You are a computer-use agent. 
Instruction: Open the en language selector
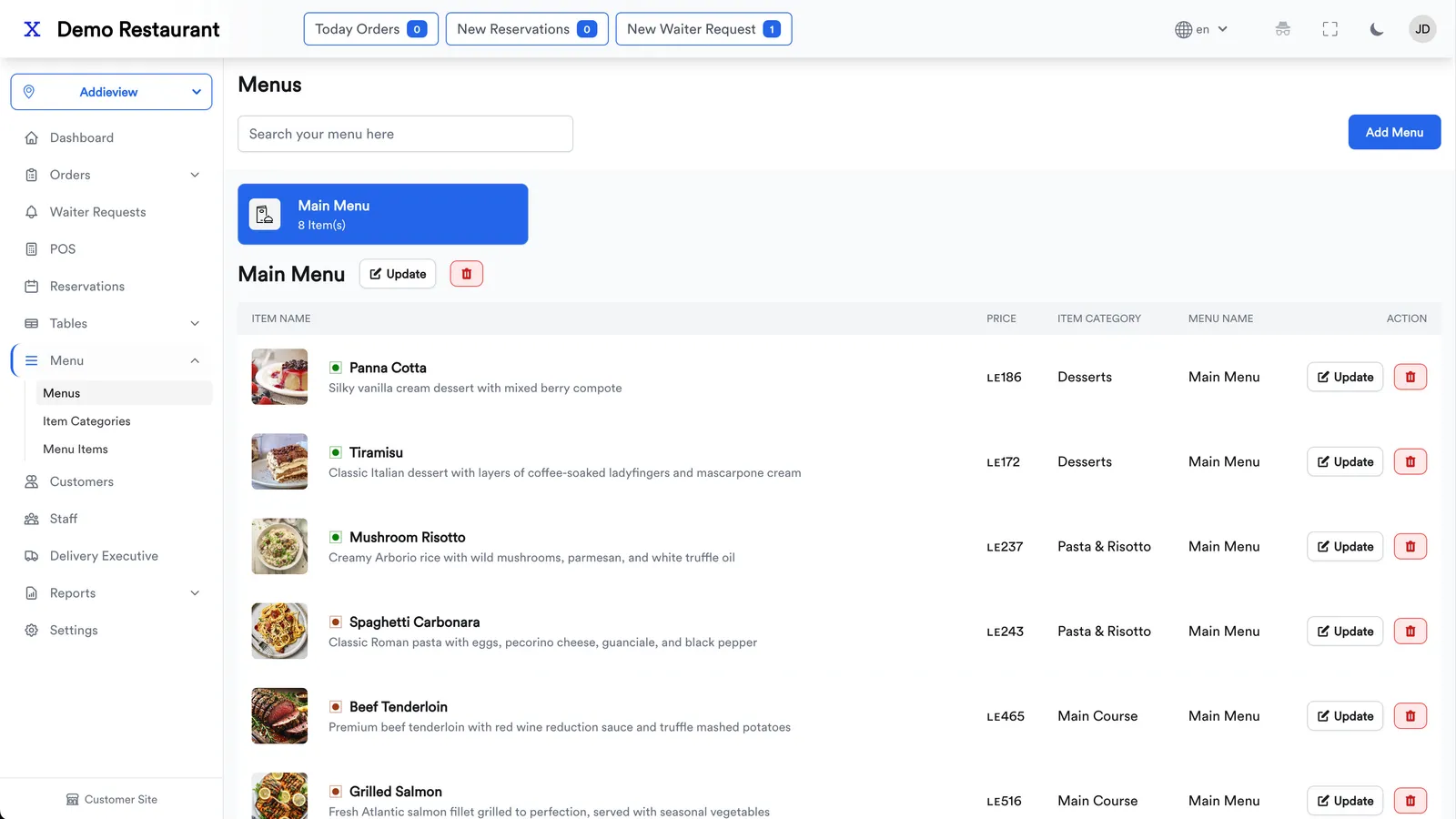(x=1201, y=29)
